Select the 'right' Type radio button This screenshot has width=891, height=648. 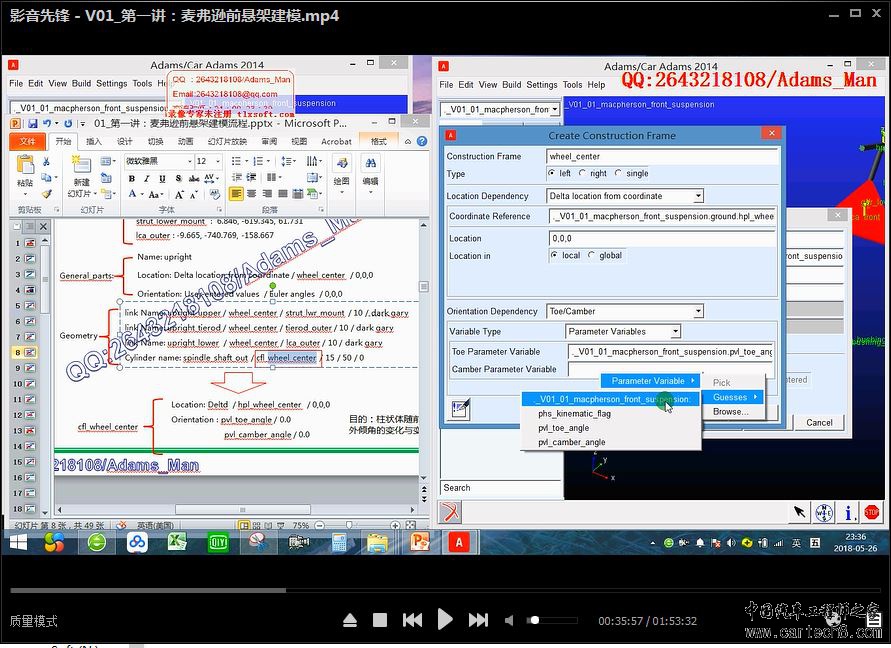click(582, 173)
